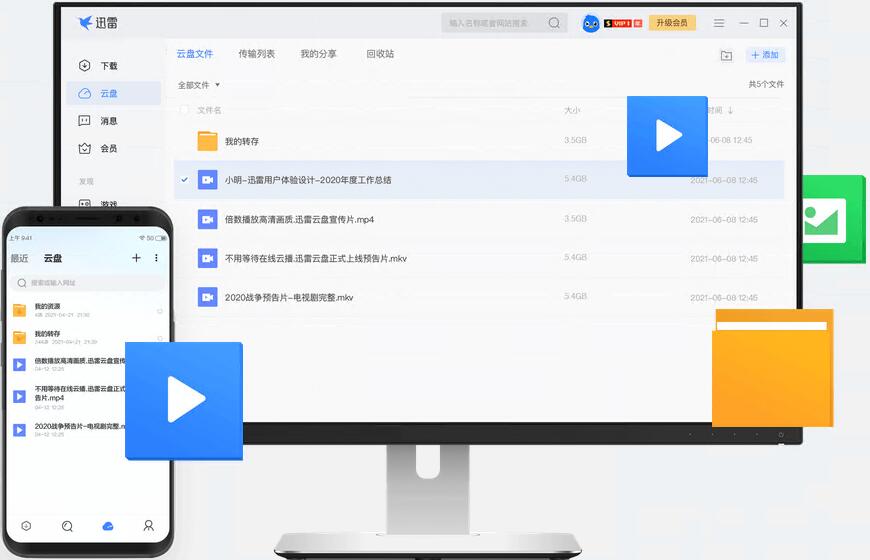Image resolution: width=870 pixels, height=560 pixels.
Task: Click the 文件名 column header
Action: pos(209,110)
